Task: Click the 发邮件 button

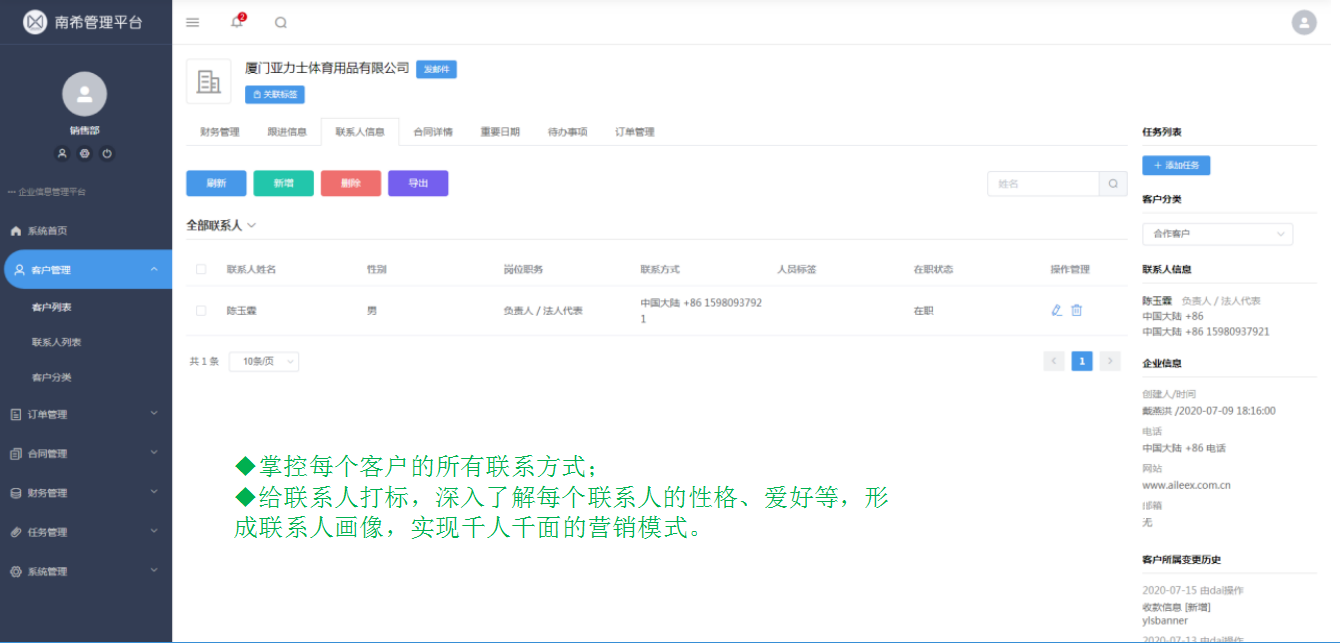Action: click(435, 69)
